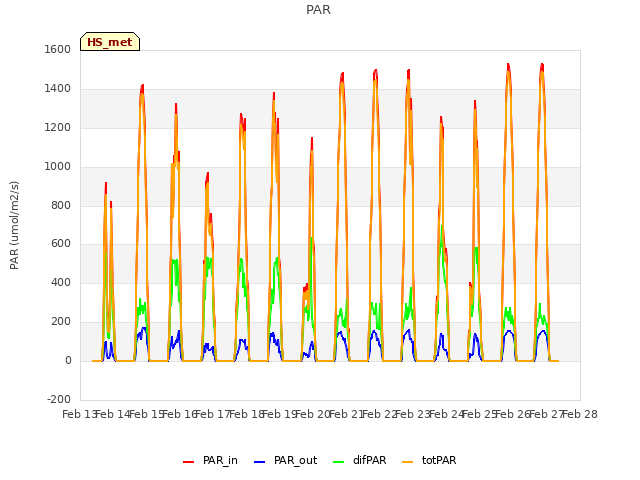
Task: Click the red PAR_in legend swatch
Action: [189, 462]
